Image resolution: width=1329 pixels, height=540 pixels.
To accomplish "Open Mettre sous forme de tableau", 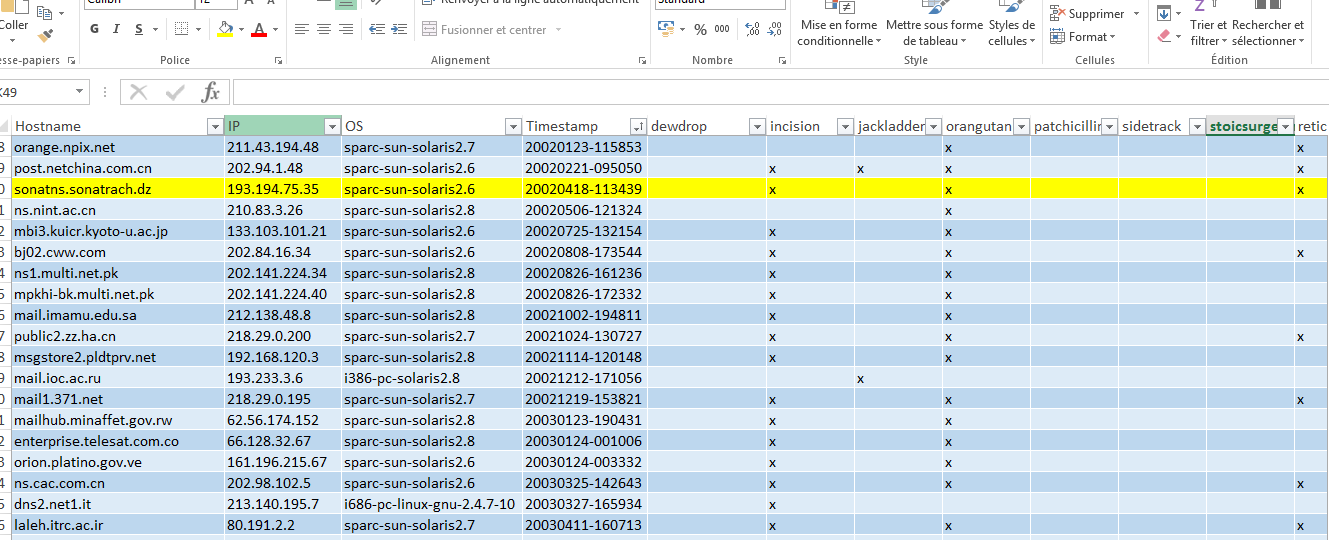I will point(934,24).
